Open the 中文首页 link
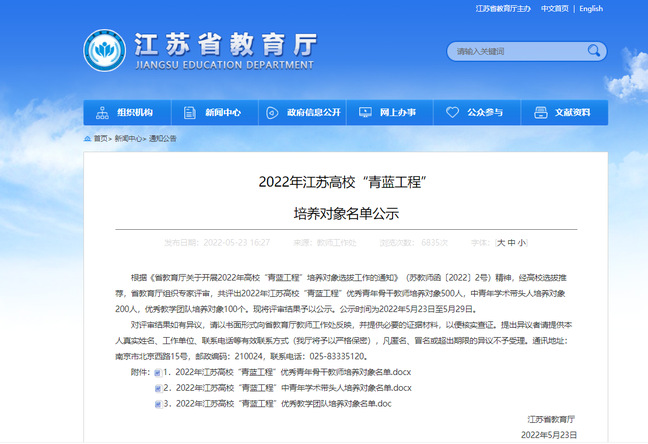This screenshot has width=648, height=444. [554, 9]
